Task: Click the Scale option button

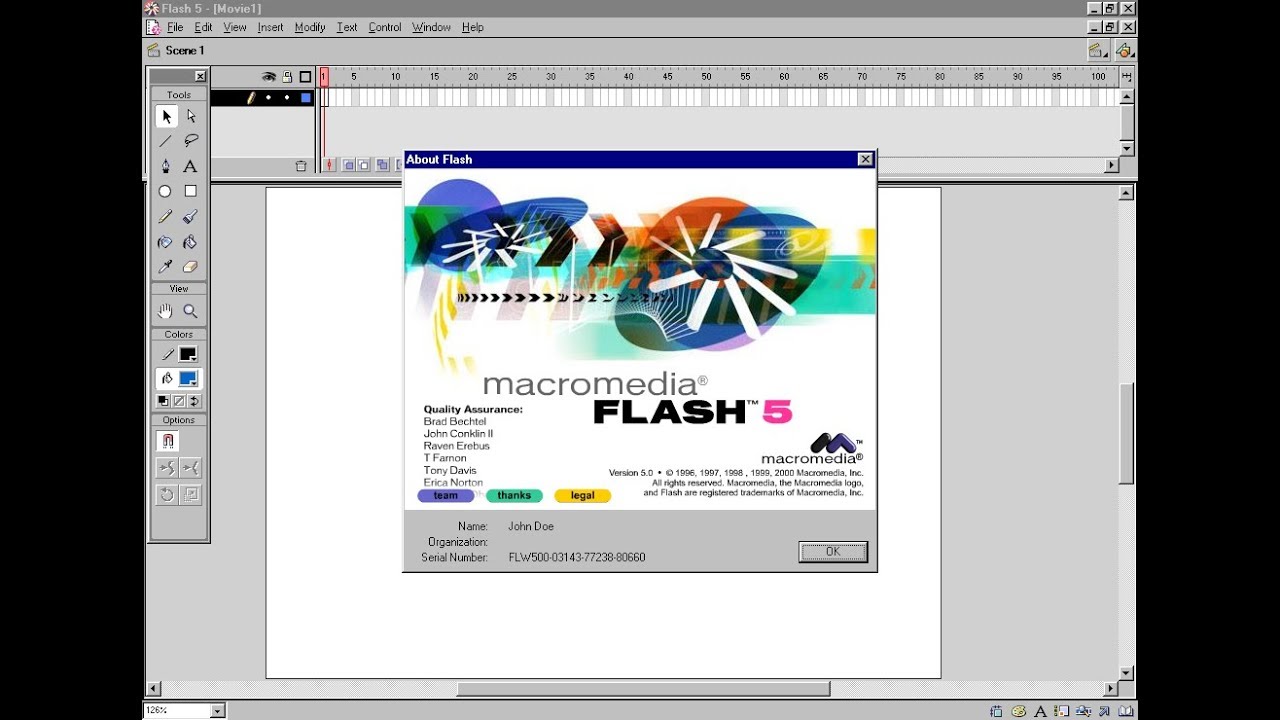Action: click(x=191, y=494)
